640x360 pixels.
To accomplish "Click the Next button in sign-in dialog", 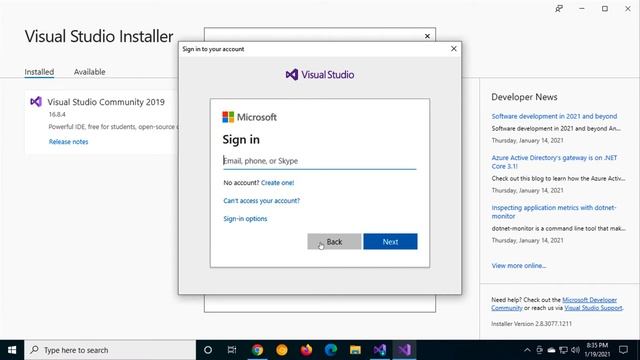I will (390, 242).
